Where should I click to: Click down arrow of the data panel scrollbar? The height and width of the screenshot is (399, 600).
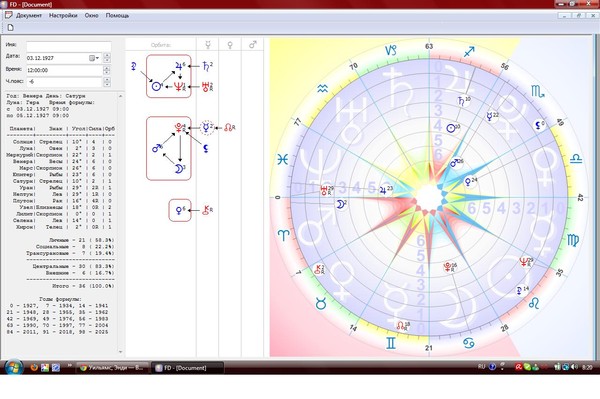(121, 352)
